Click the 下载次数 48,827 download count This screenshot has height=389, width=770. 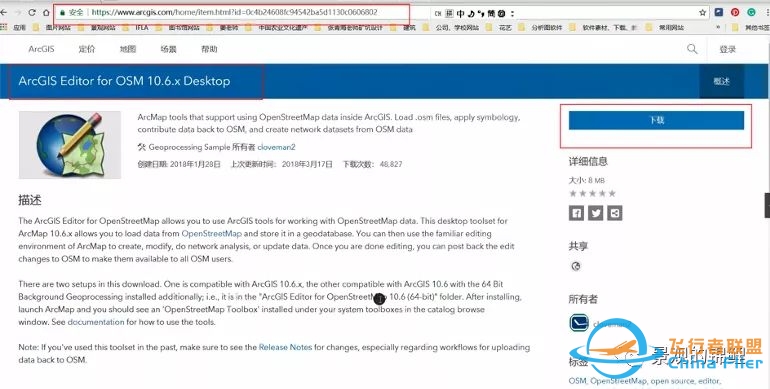coord(372,164)
